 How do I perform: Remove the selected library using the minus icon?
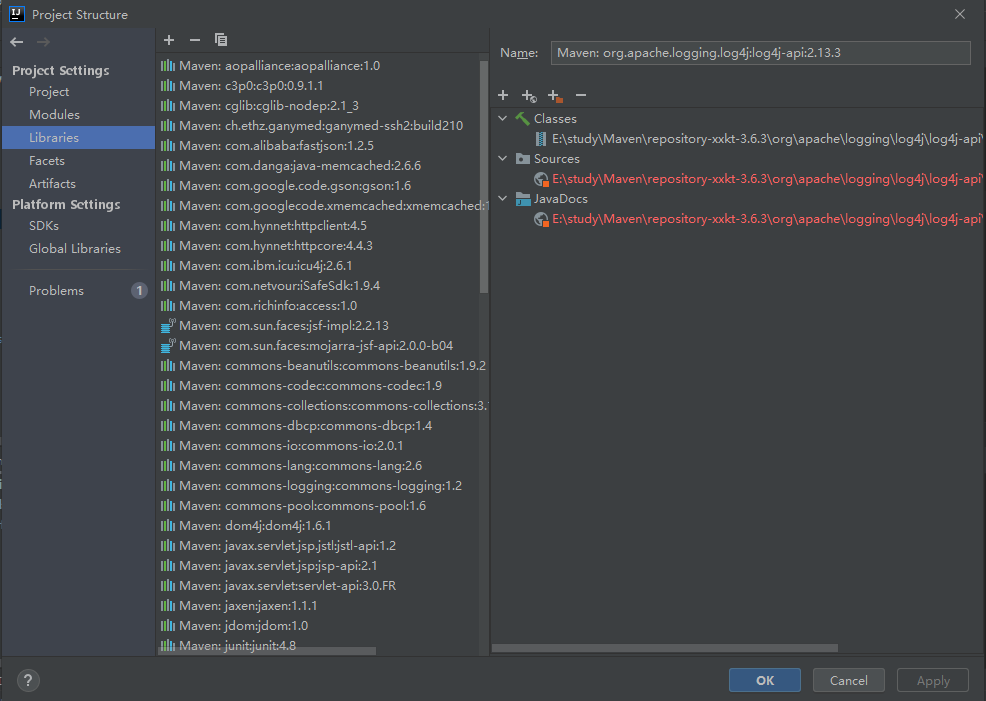[x=194, y=40]
